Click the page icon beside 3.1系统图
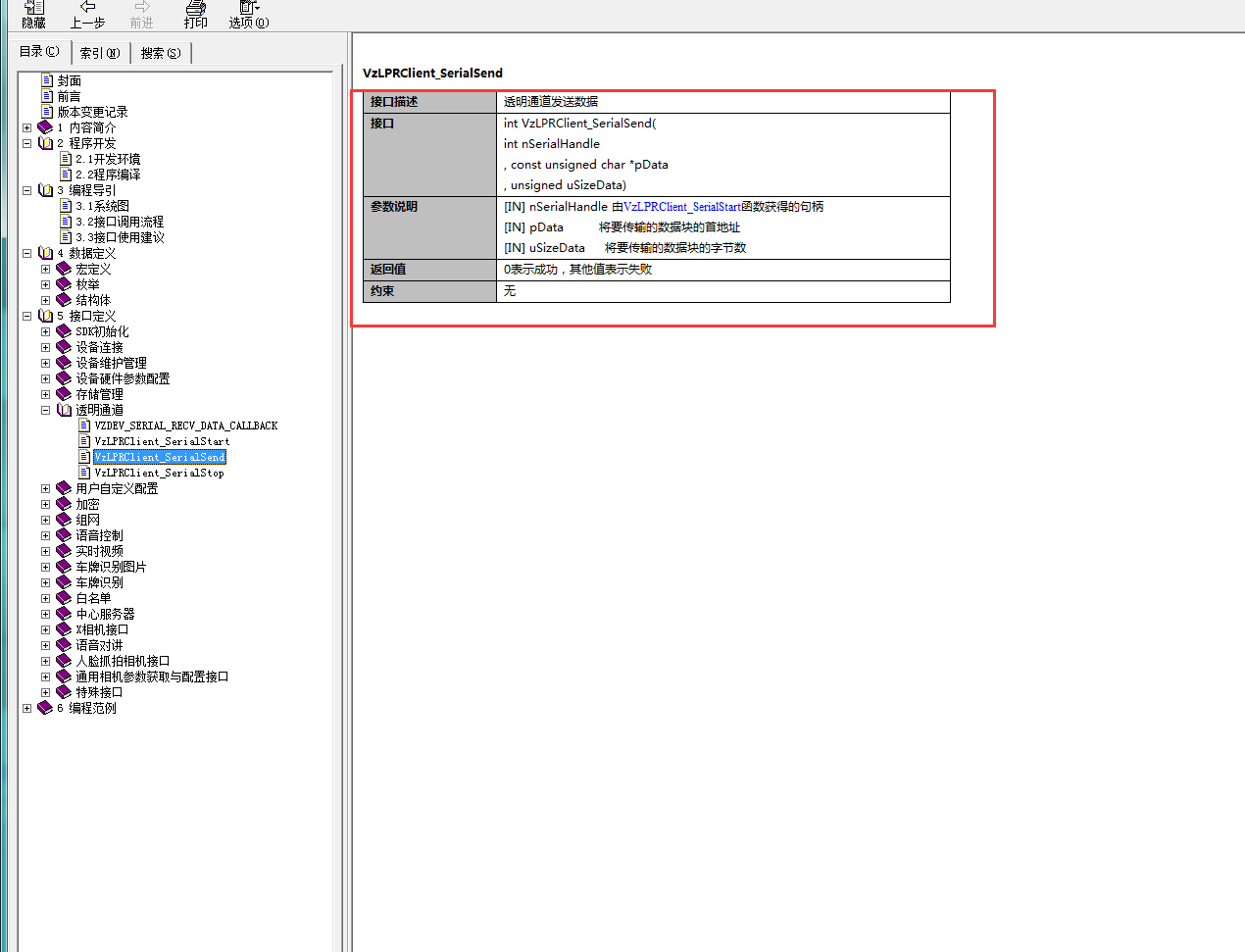 tap(66, 206)
